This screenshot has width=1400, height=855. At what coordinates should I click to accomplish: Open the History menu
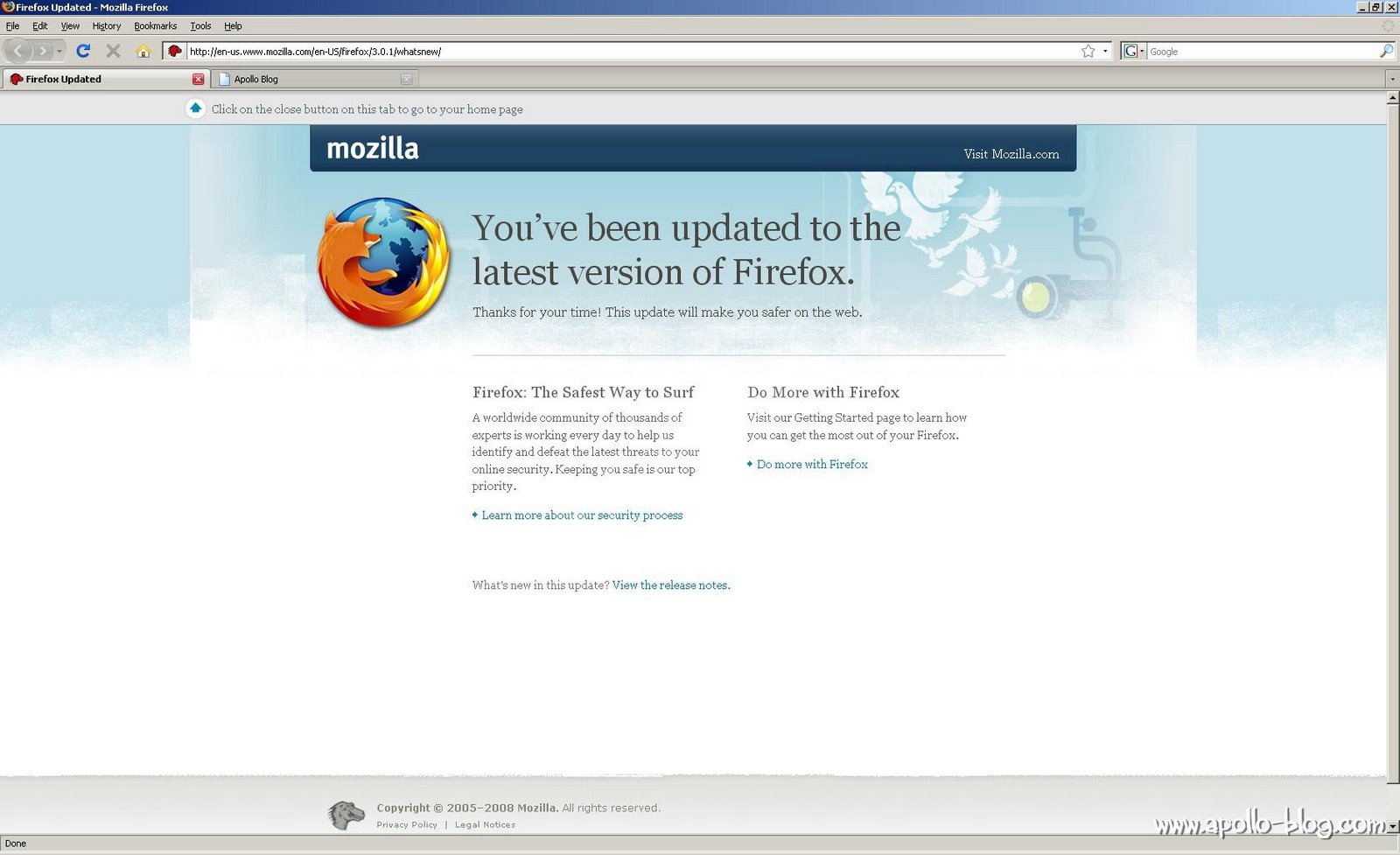click(x=107, y=26)
